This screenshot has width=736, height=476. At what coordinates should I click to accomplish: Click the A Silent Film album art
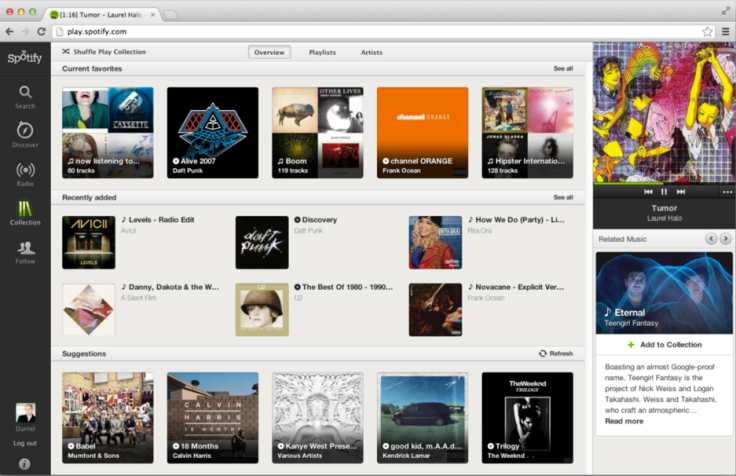(x=89, y=310)
